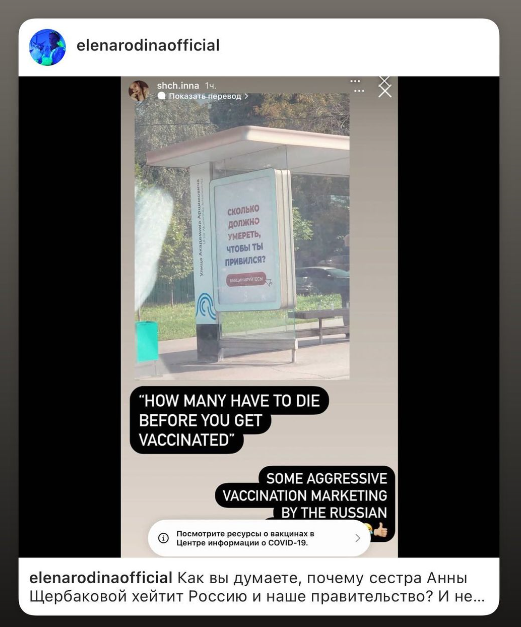Open the shch.inna username link
The width and height of the screenshot is (521, 627).
click(178, 86)
